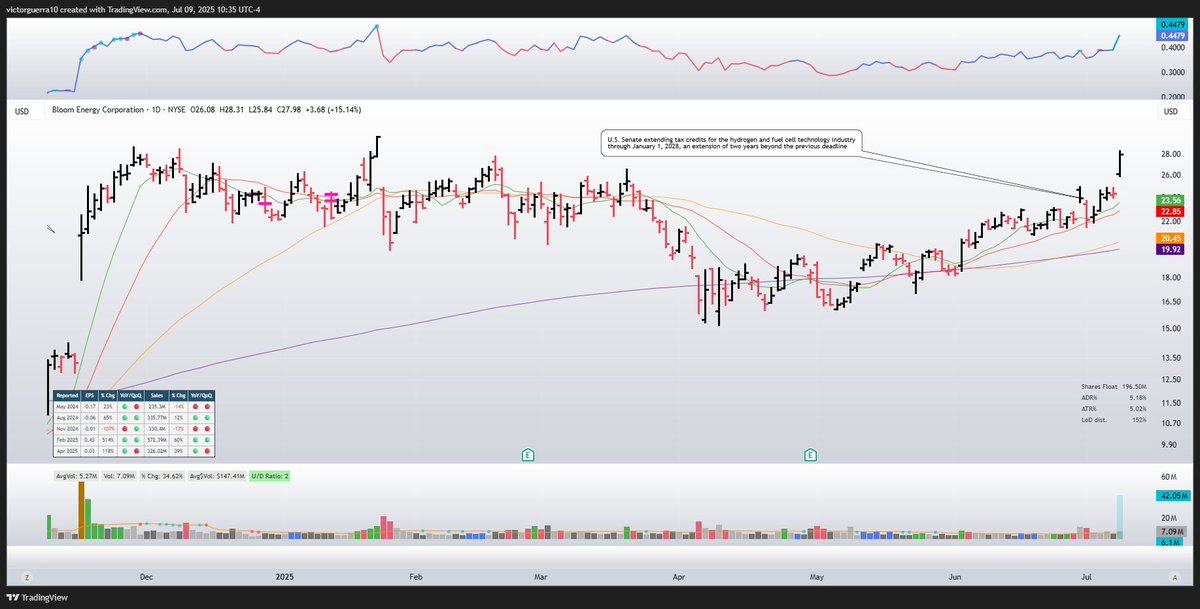Select the May 2024 row in earnings table

(133, 407)
